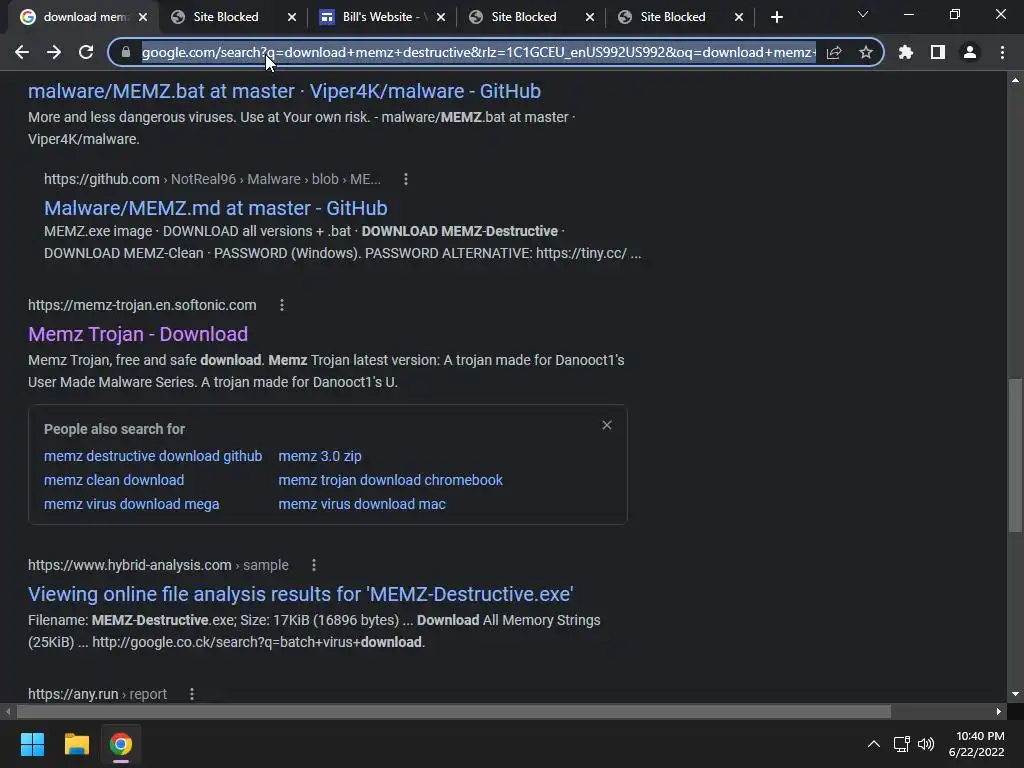
Task: Open options for any.run result
Action: 191,694
